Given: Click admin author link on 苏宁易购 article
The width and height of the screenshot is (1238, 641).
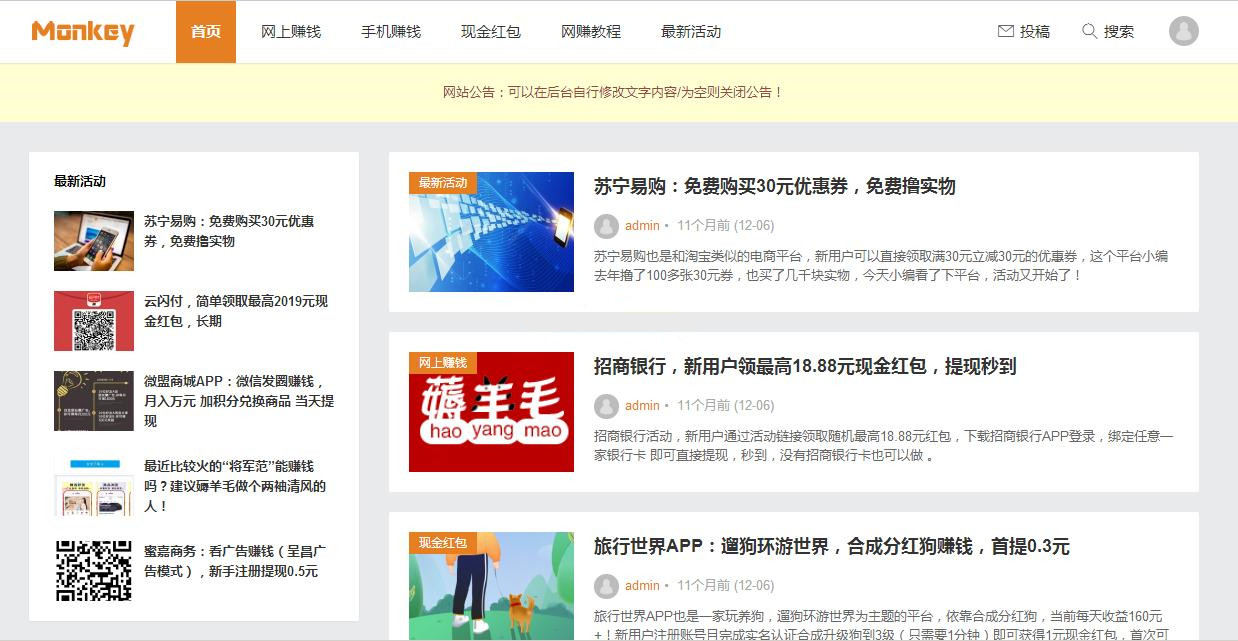Looking at the screenshot, I should point(642,226).
